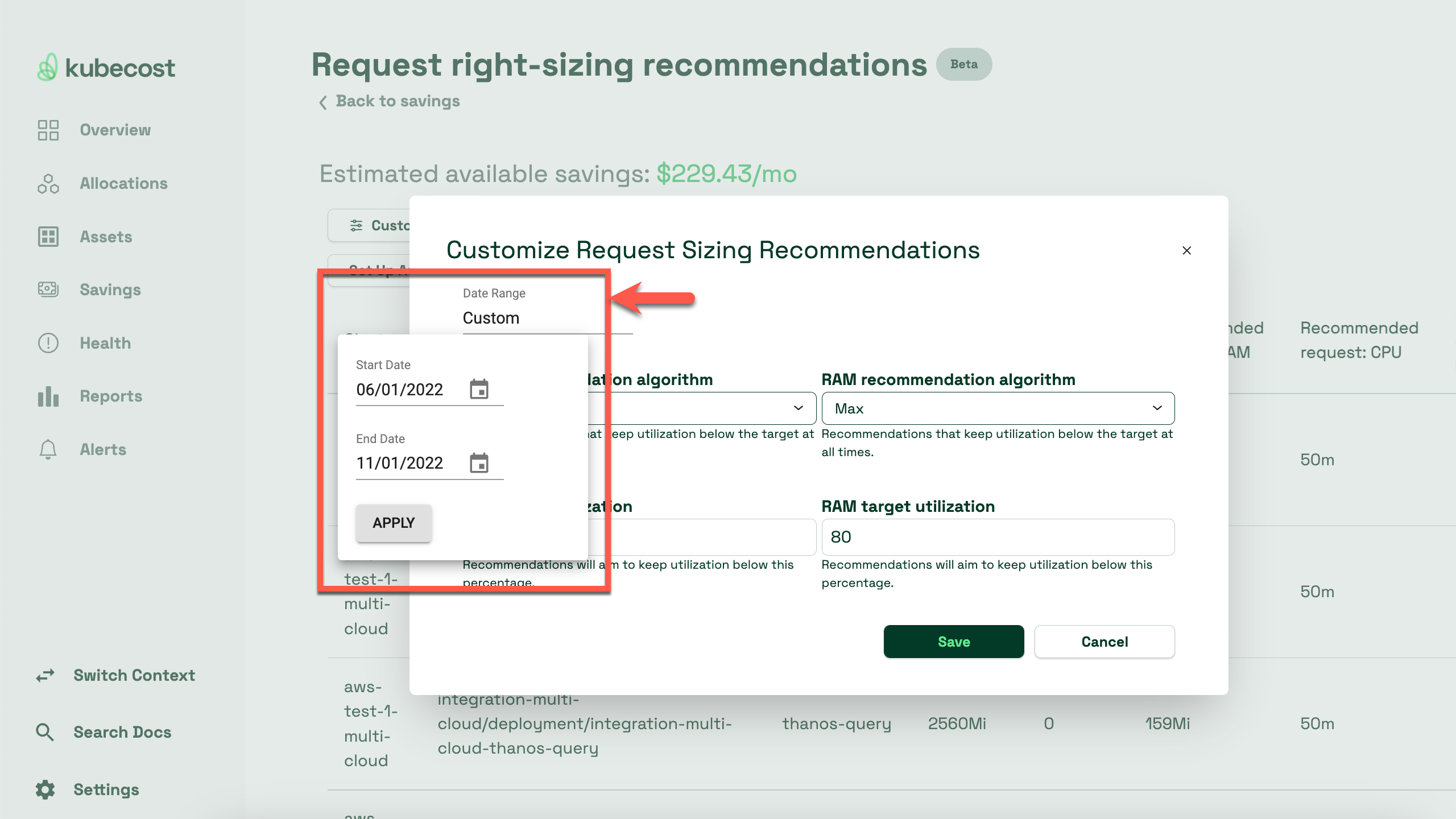Screen dimensions: 1456x819
Task: Navigate to Savings section
Action: pos(110,289)
